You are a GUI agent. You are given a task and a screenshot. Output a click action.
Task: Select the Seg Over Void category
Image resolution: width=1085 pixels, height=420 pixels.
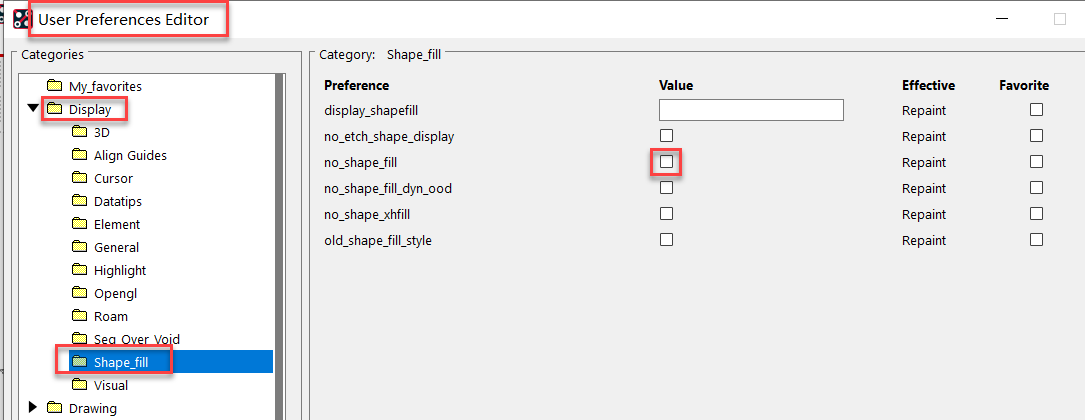136,339
